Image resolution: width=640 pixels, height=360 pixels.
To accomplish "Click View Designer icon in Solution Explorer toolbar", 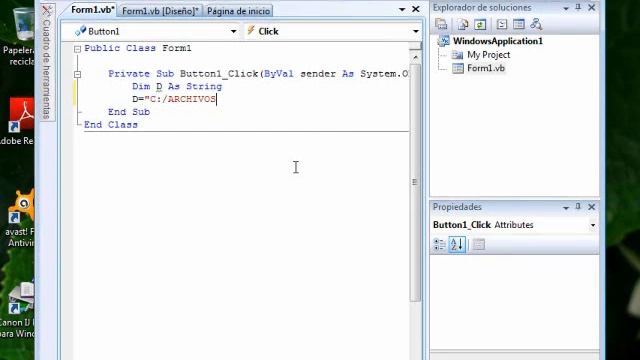I will coord(519,24).
